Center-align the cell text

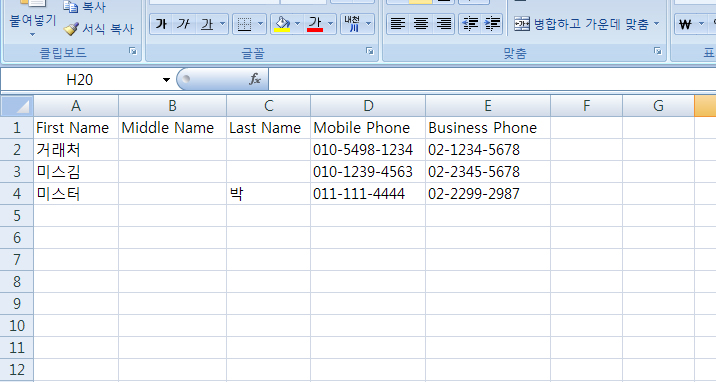[421, 24]
